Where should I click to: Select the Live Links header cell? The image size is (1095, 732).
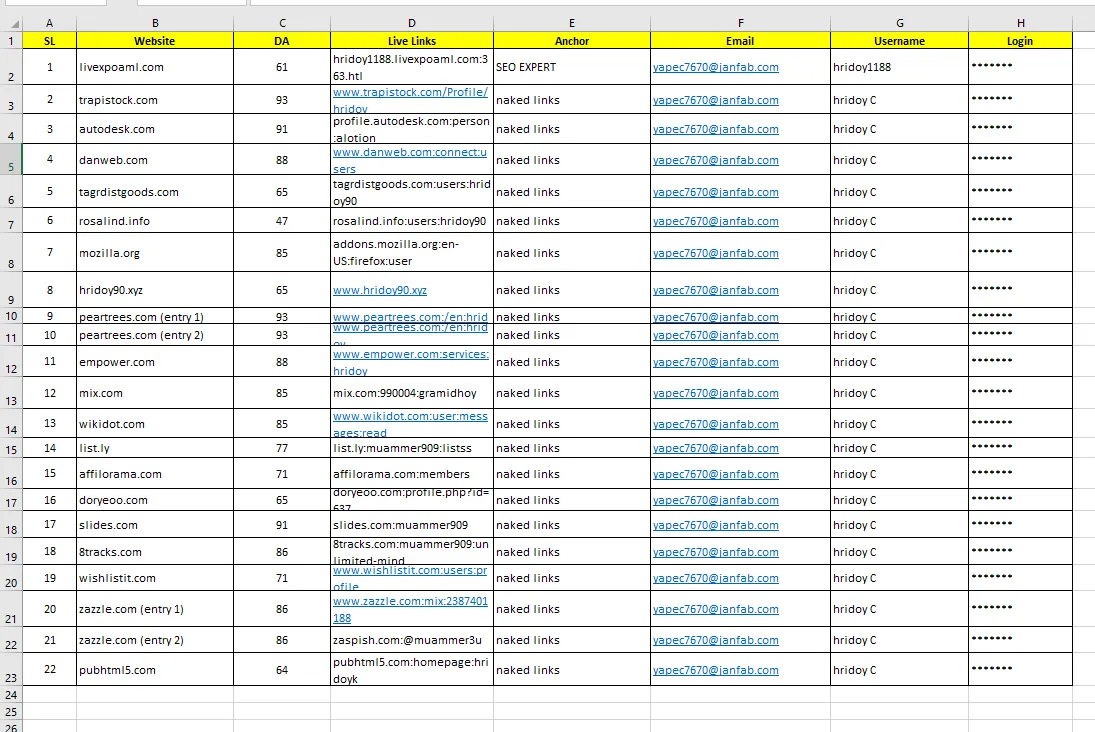tap(412, 41)
